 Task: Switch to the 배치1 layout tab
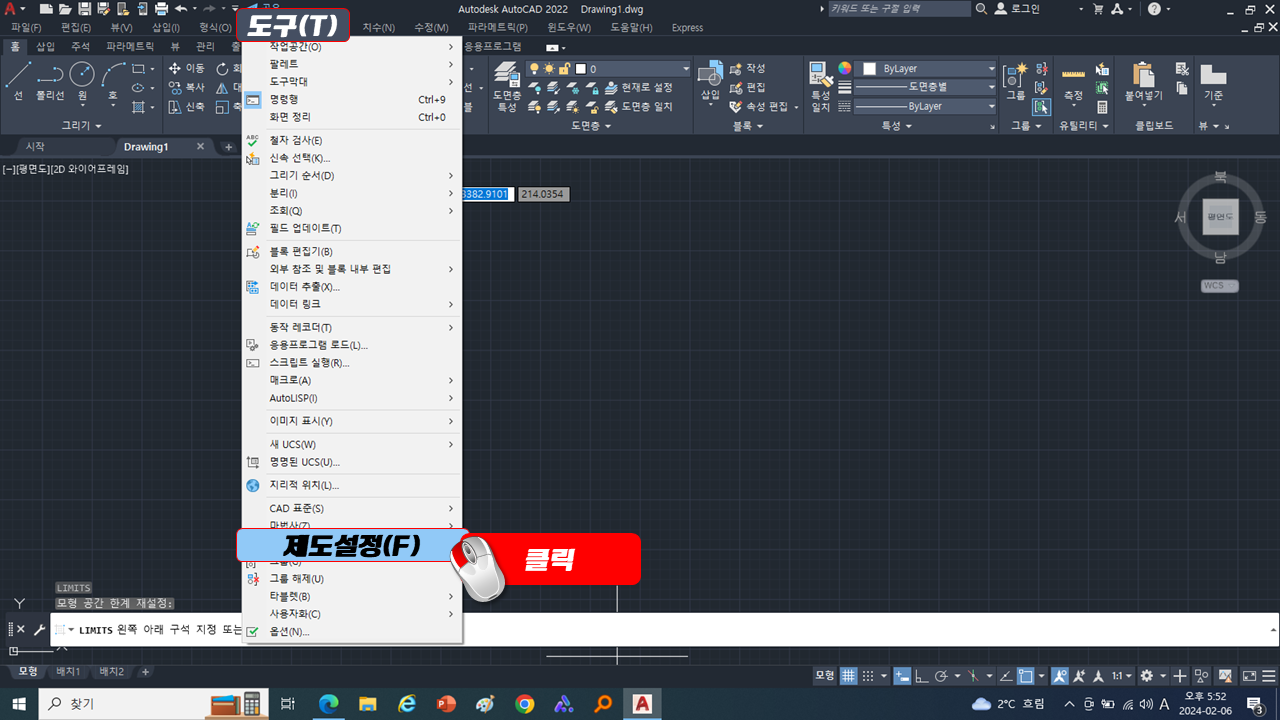tap(68, 671)
